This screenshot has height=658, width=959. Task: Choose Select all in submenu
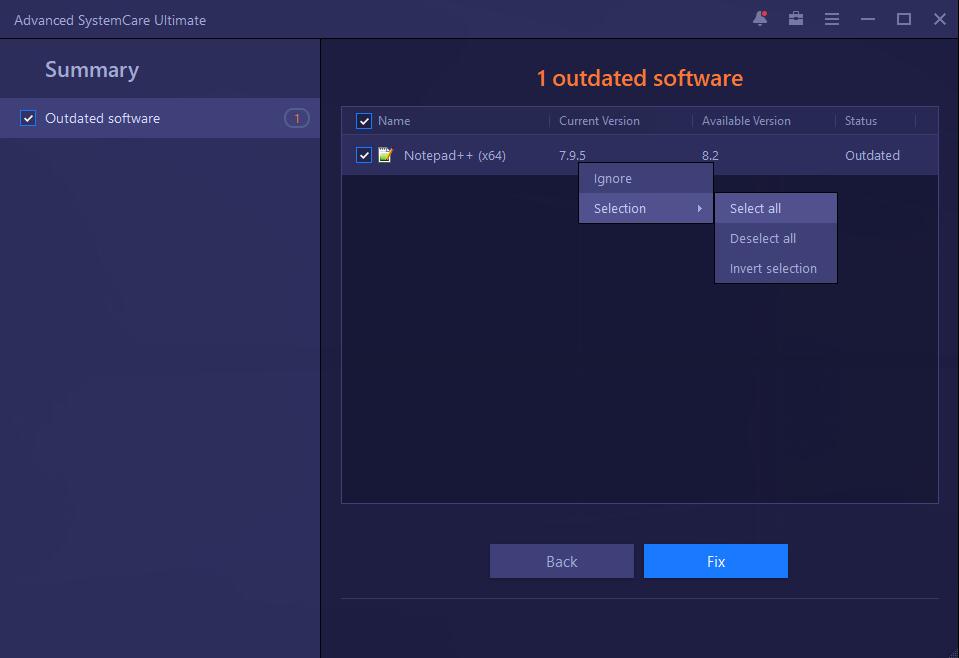776,209
